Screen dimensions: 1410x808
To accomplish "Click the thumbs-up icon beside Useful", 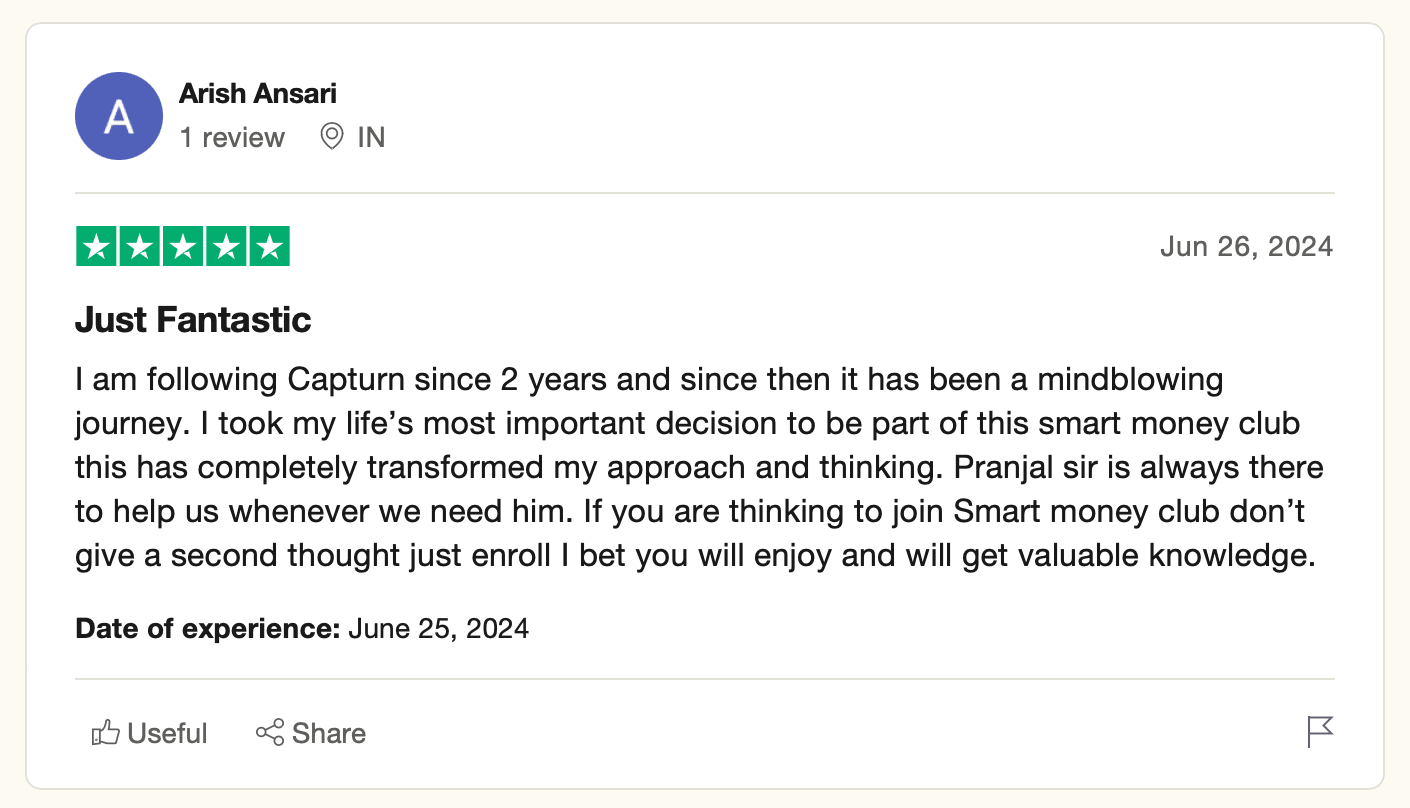I will 105,733.
